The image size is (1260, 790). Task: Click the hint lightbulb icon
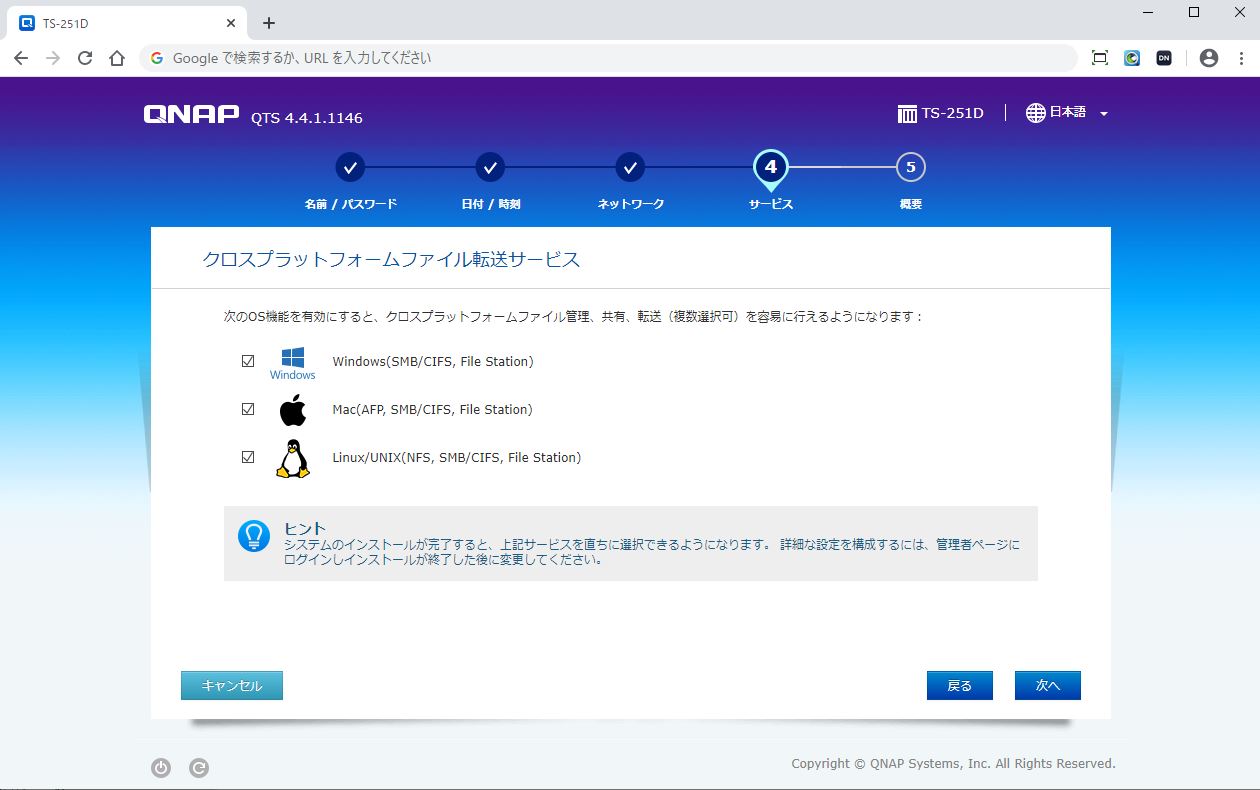254,536
